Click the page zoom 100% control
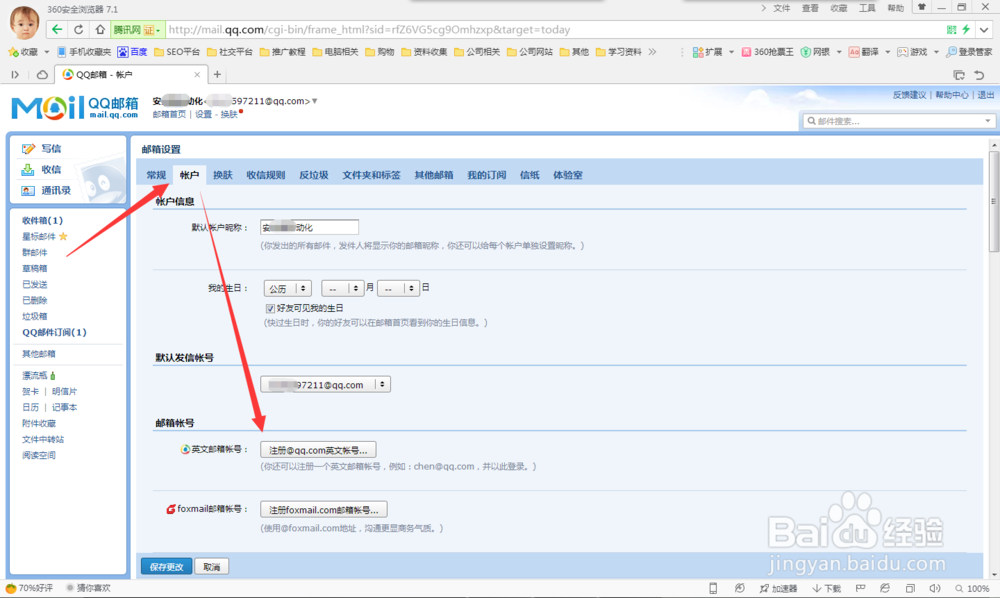Image resolution: width=1000 pixels, height=598 pixels. tap(972, 588)
